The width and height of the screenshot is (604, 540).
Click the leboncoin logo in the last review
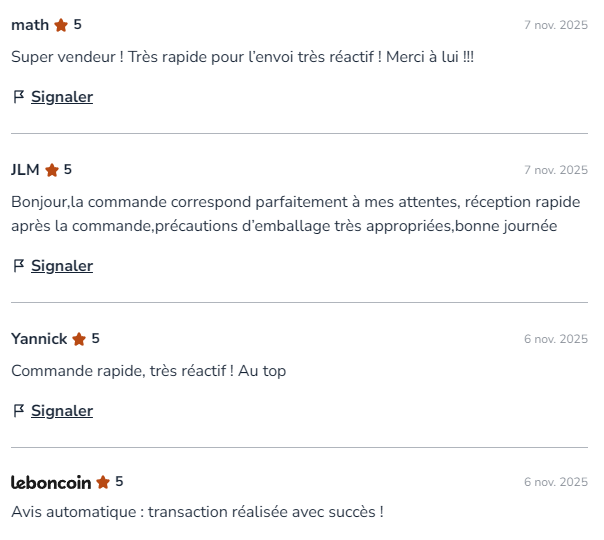tap(51, 482)
